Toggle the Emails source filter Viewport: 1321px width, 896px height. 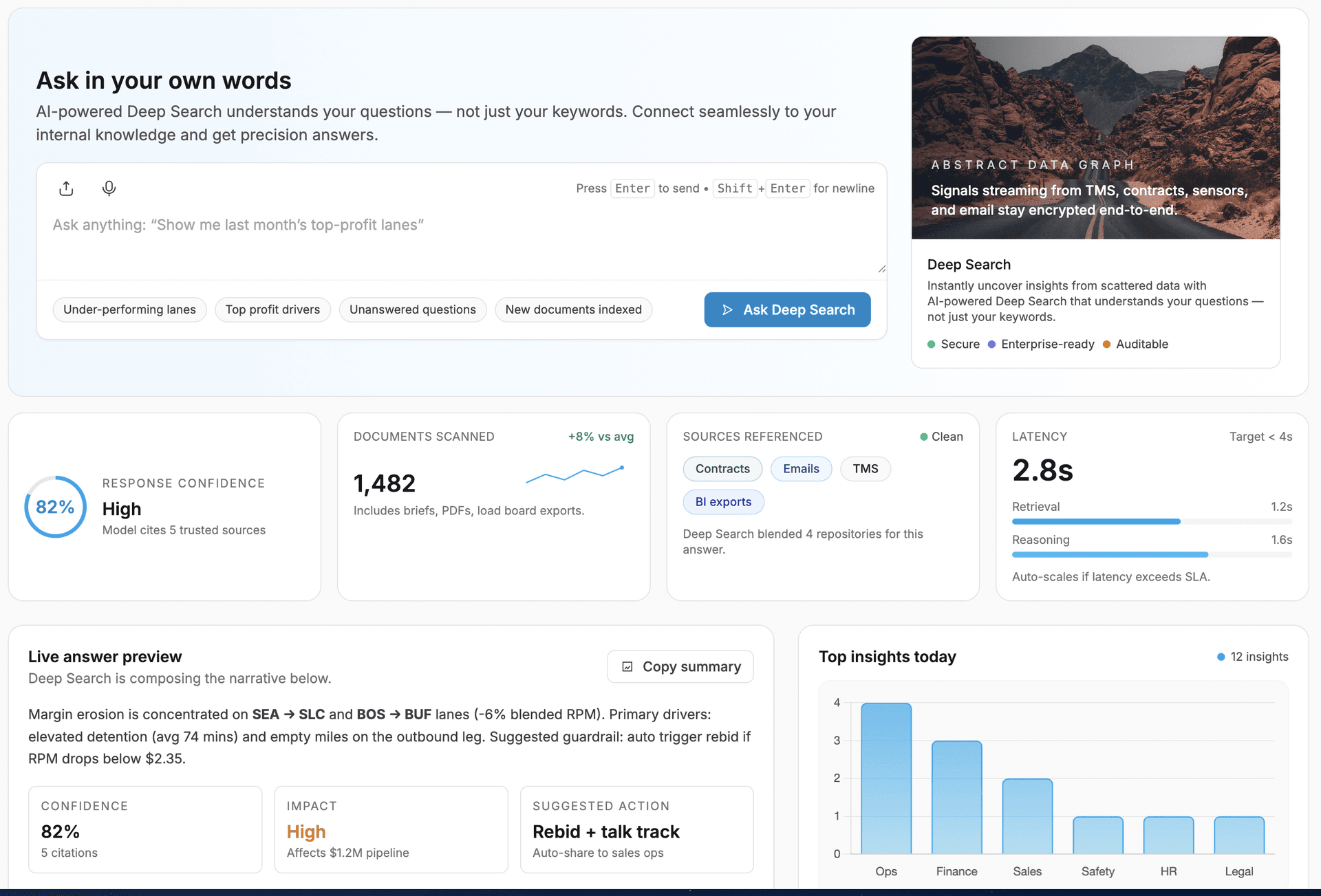point(801,468)
